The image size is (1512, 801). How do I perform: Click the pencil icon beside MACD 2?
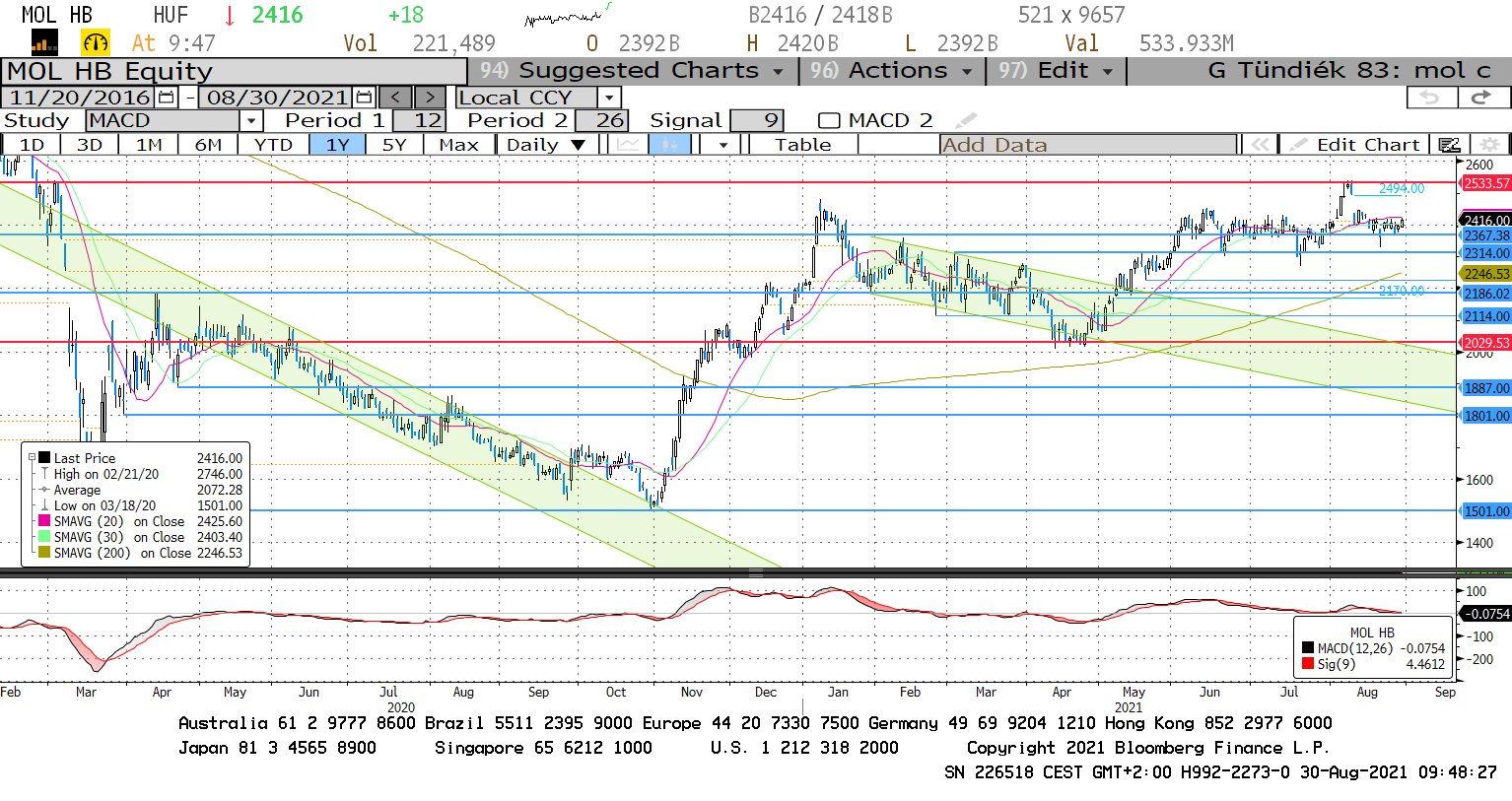(966, 120)
